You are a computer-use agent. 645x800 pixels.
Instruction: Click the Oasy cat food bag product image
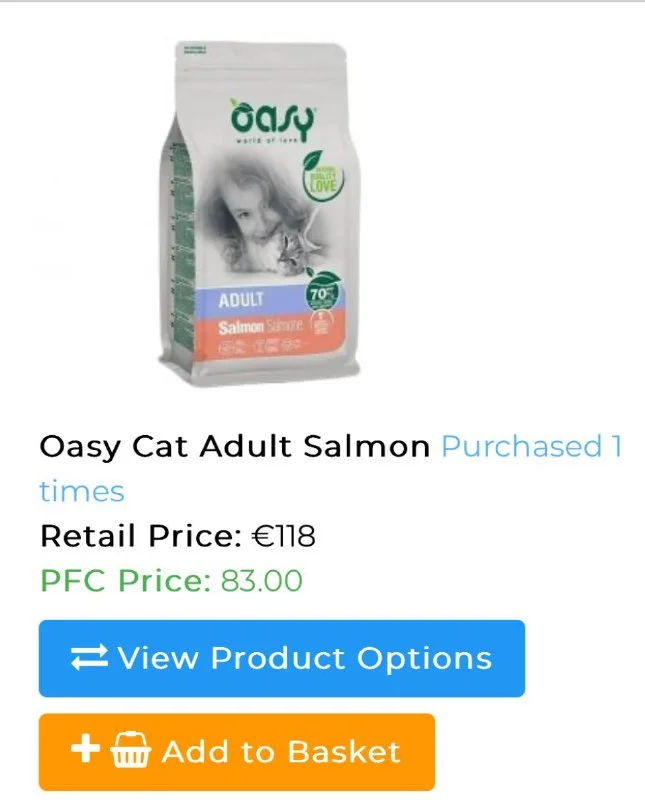pyautogui.click(x=260, y=214)
